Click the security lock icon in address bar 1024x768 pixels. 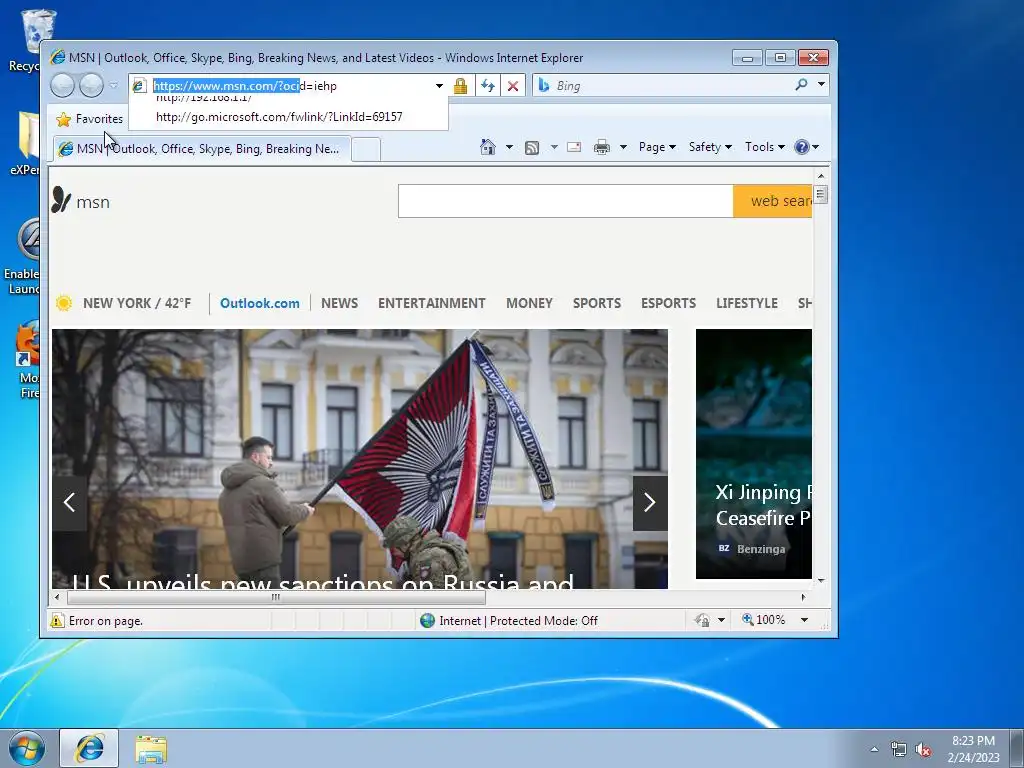(460, 86)
